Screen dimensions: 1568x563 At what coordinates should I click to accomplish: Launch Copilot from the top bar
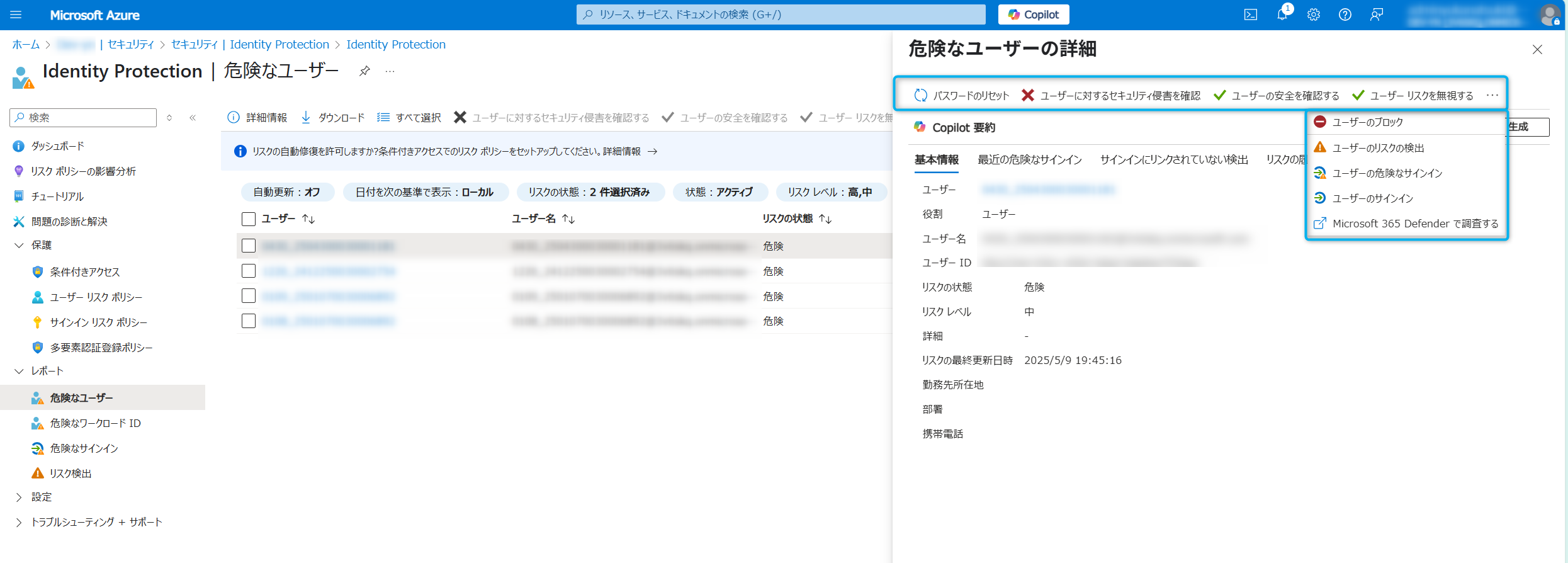1034,14
